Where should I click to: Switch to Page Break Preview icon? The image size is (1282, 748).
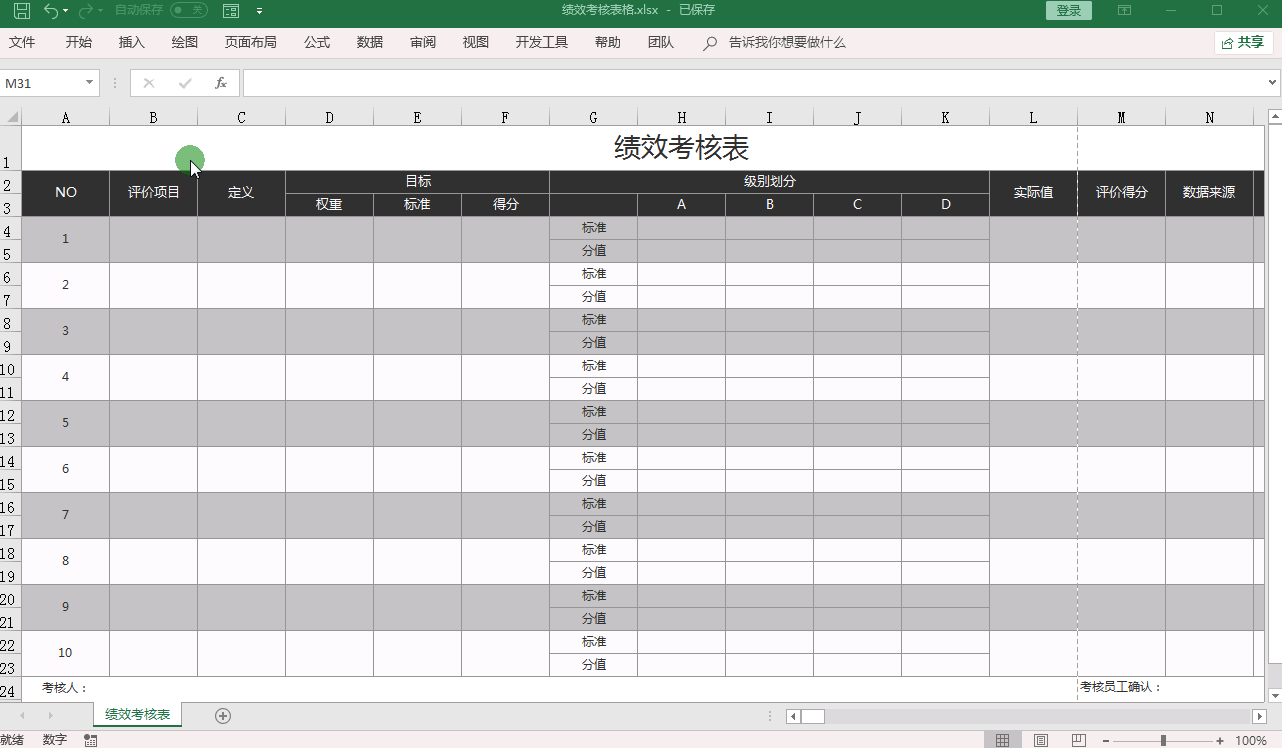pyautogui.click(x=1079, y=740)
